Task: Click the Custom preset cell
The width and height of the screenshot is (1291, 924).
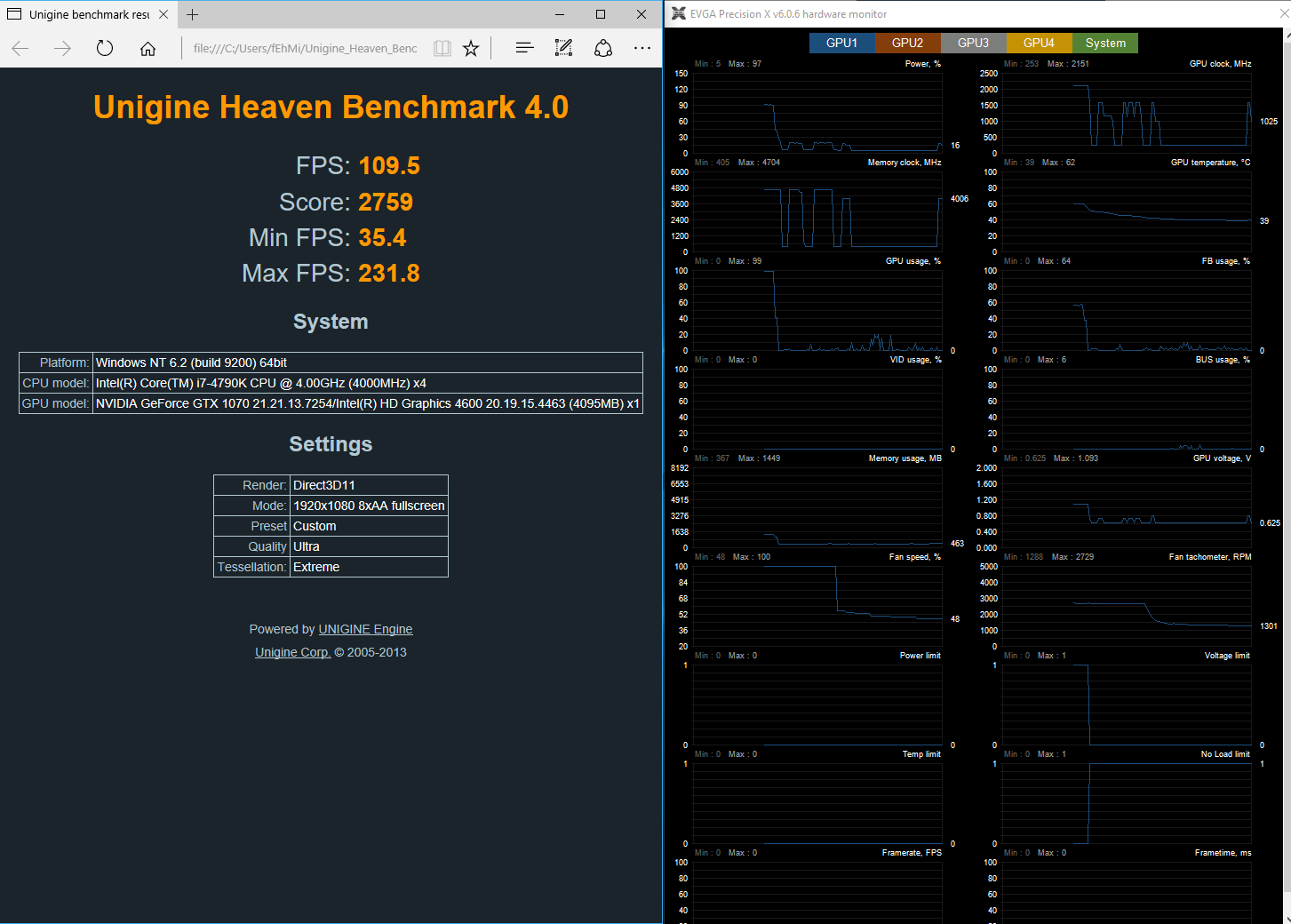Action: pos(369,526)
